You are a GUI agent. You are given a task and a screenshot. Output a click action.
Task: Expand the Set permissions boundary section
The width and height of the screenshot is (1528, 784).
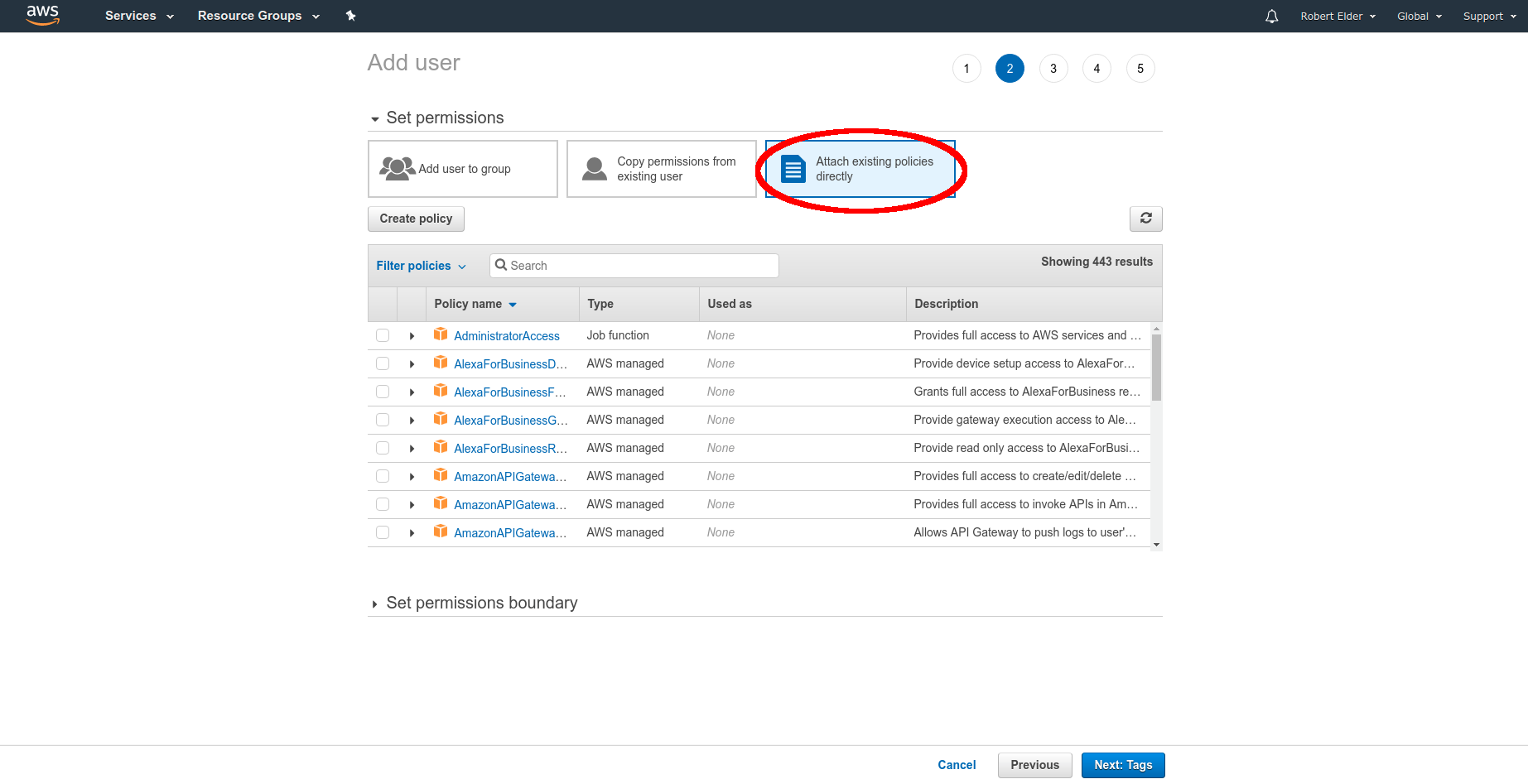click(375, 604)
